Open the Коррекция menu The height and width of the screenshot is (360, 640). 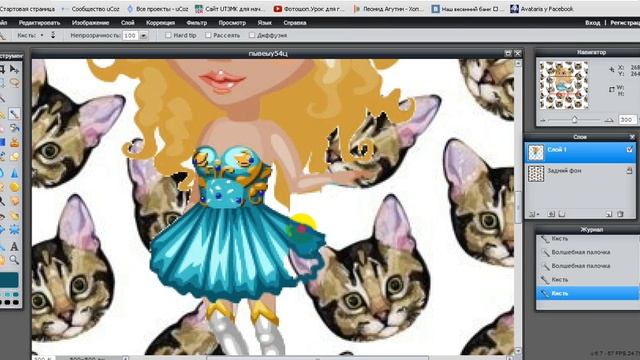point(160,23)
